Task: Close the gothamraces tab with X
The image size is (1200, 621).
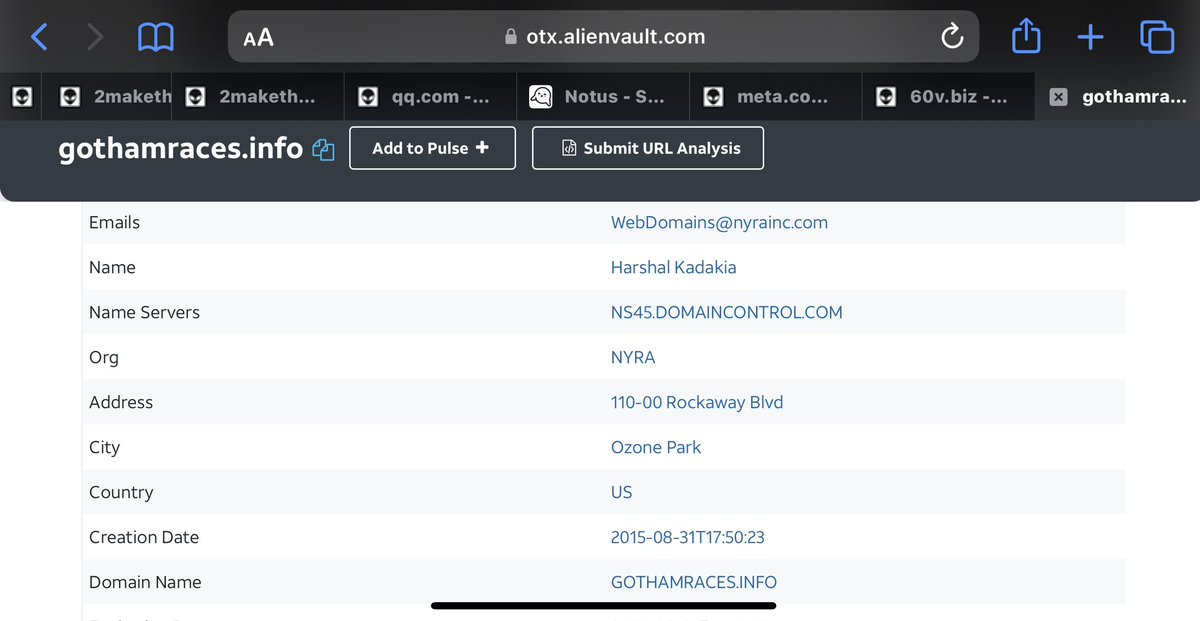Action: [x=1059, y=97]
